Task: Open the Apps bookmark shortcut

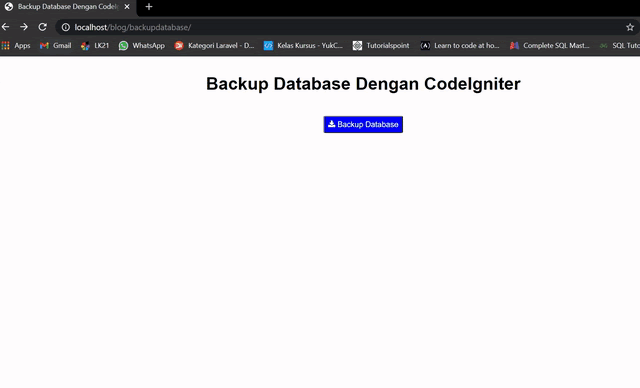Action: tap(16, 46)
